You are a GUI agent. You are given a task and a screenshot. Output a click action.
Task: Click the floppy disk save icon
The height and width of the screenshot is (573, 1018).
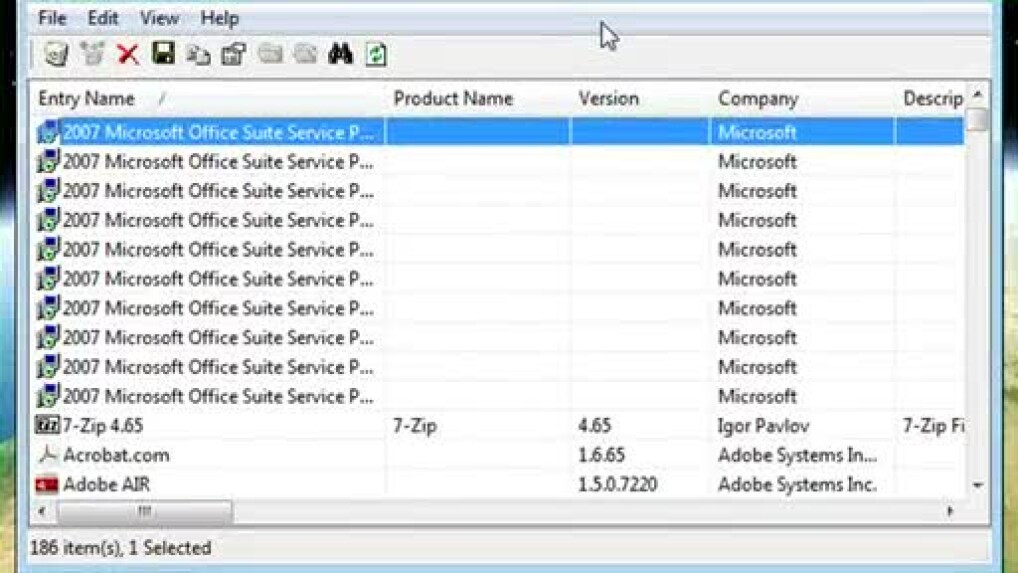[x=163, y=53]
